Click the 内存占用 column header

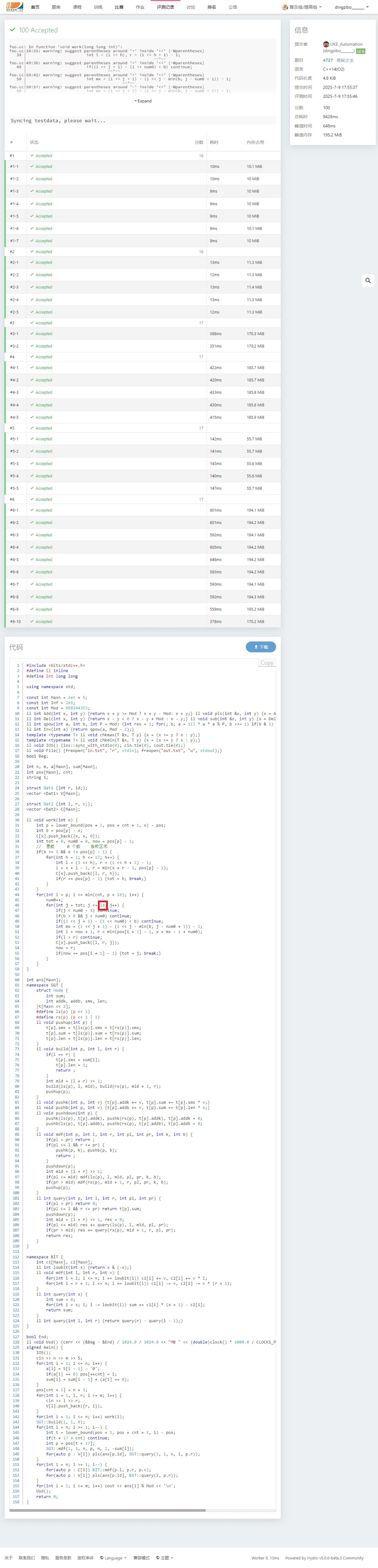[x=255, y=142]
